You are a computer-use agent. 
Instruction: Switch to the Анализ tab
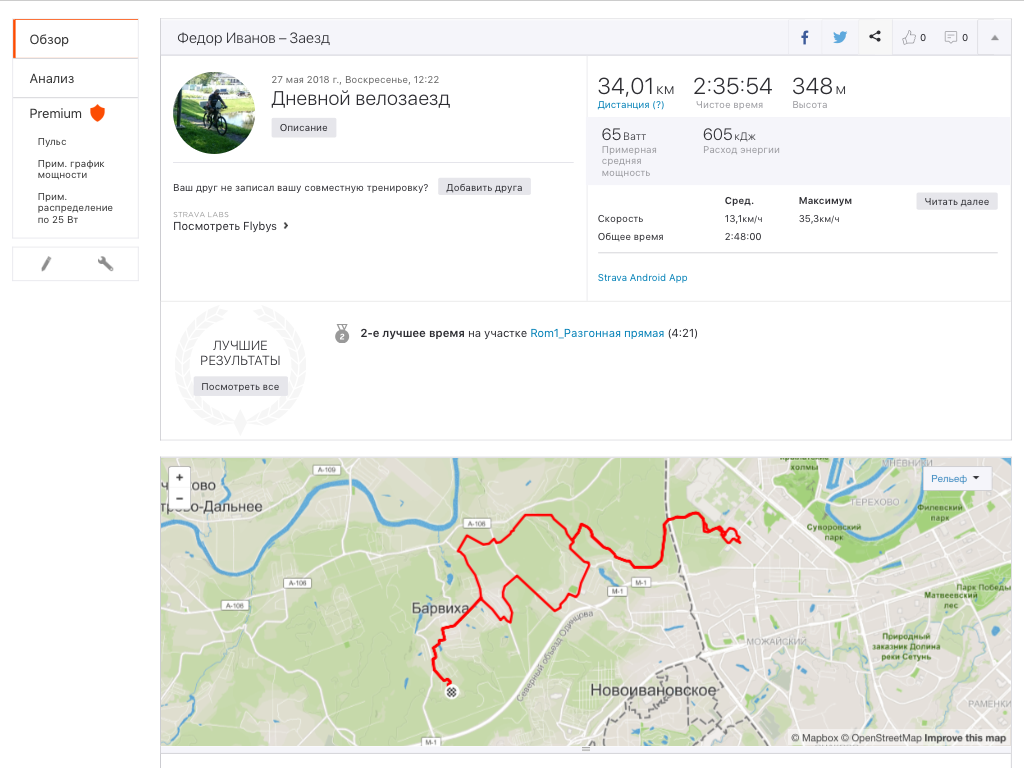click(x=75, y=78)
